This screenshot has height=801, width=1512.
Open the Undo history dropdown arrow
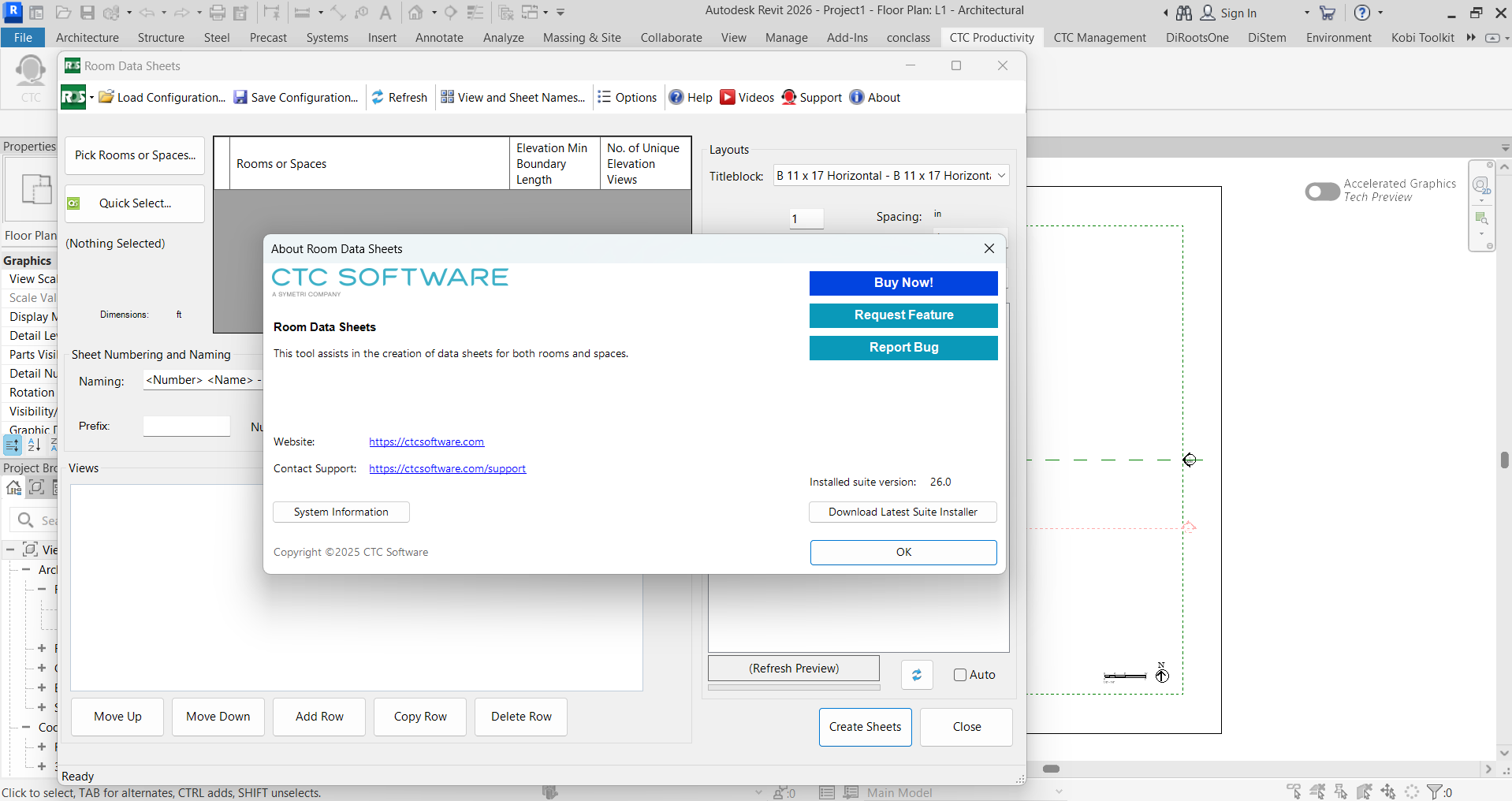(x=164, y=13)
